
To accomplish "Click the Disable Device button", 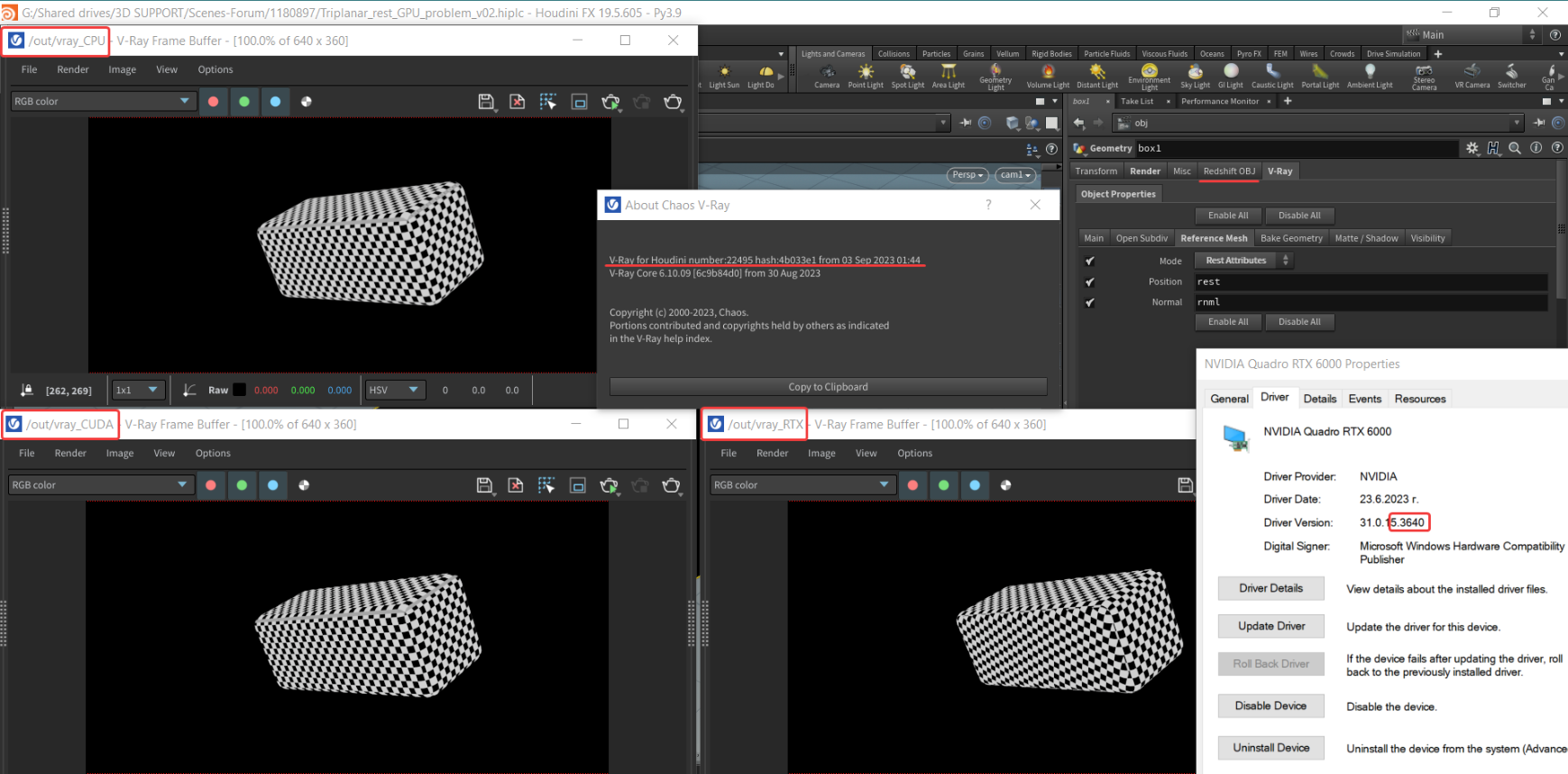I will (1271, 705).
